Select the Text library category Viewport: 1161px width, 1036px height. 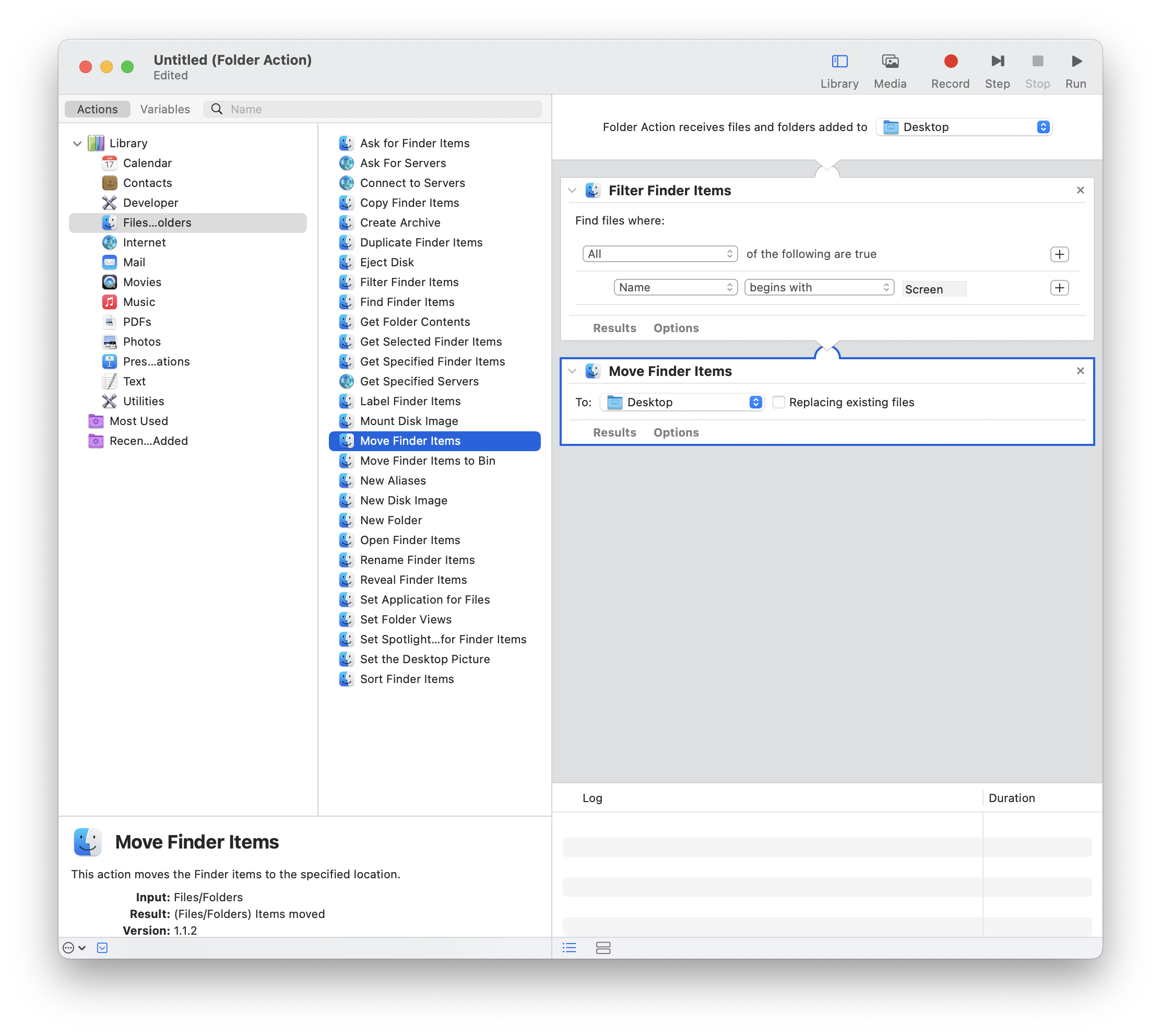(x=134, y=381)
